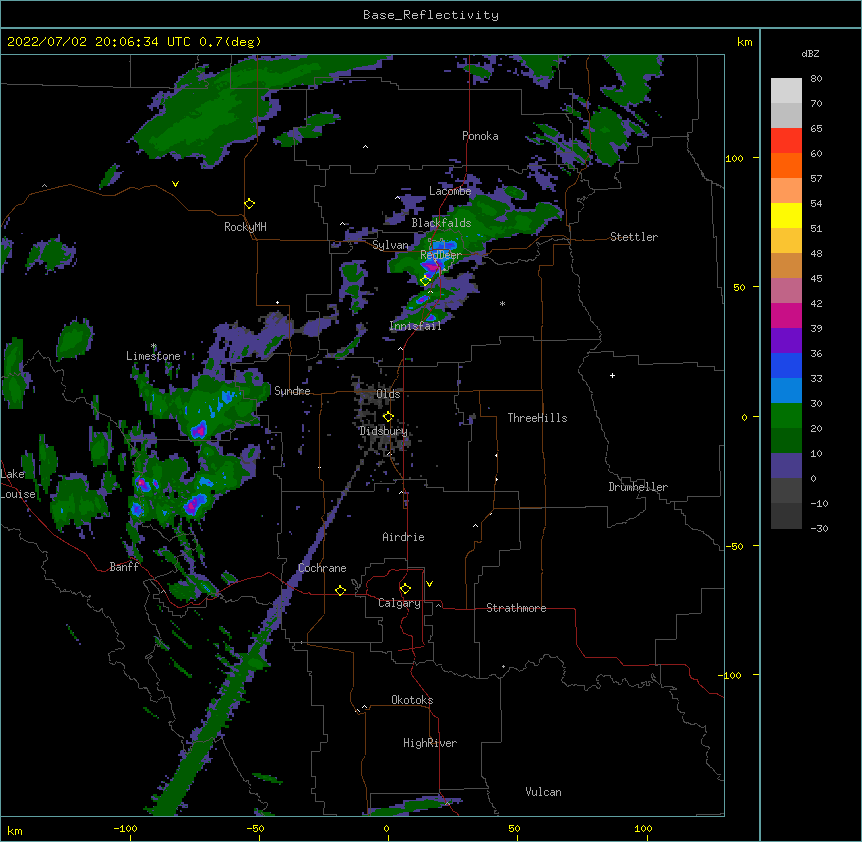Select the red 60-65 dBZ legend swatch
862x842 pixels.
point(786,141)
